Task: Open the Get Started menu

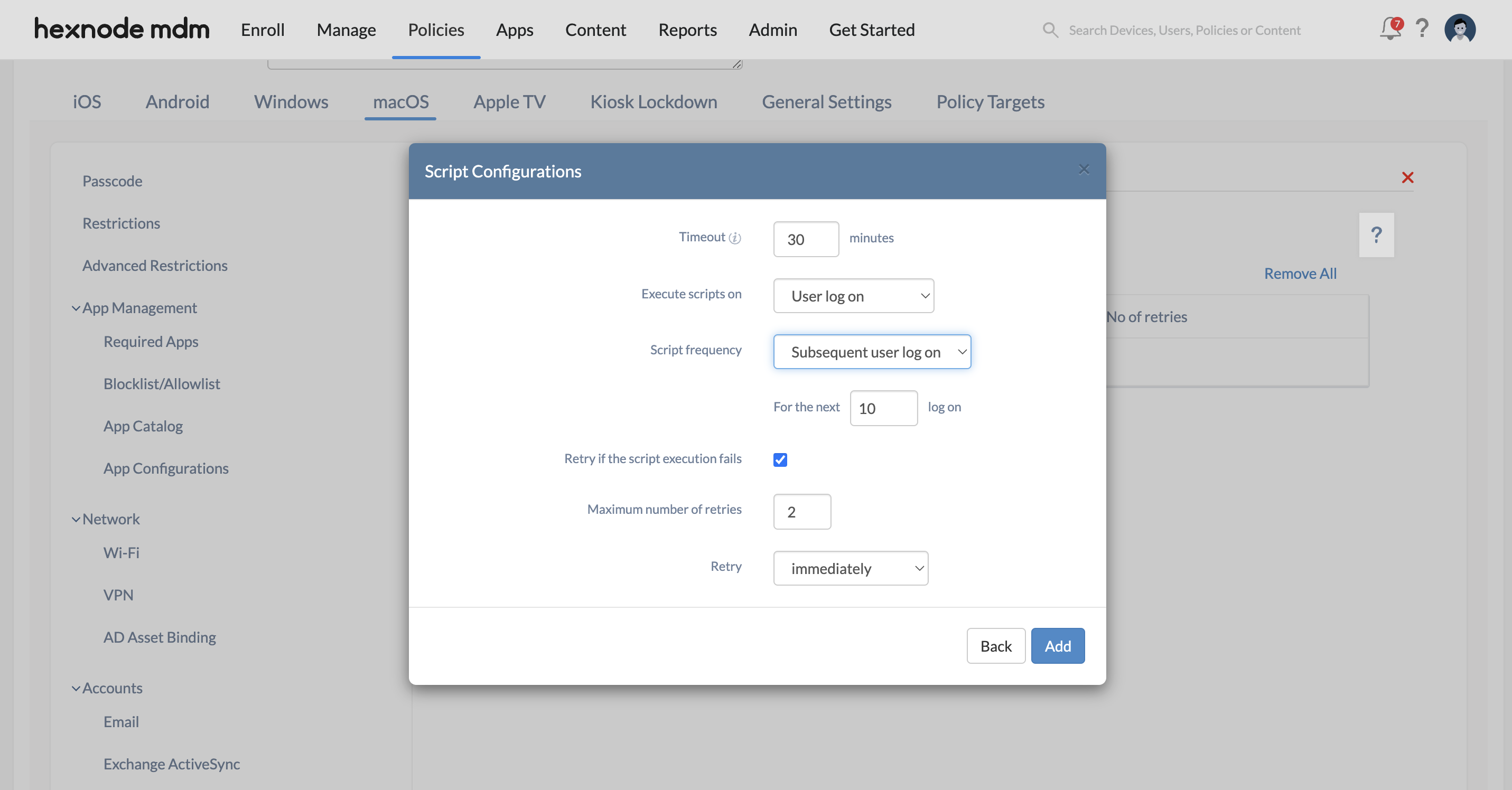Action: (x=872, y=30)
